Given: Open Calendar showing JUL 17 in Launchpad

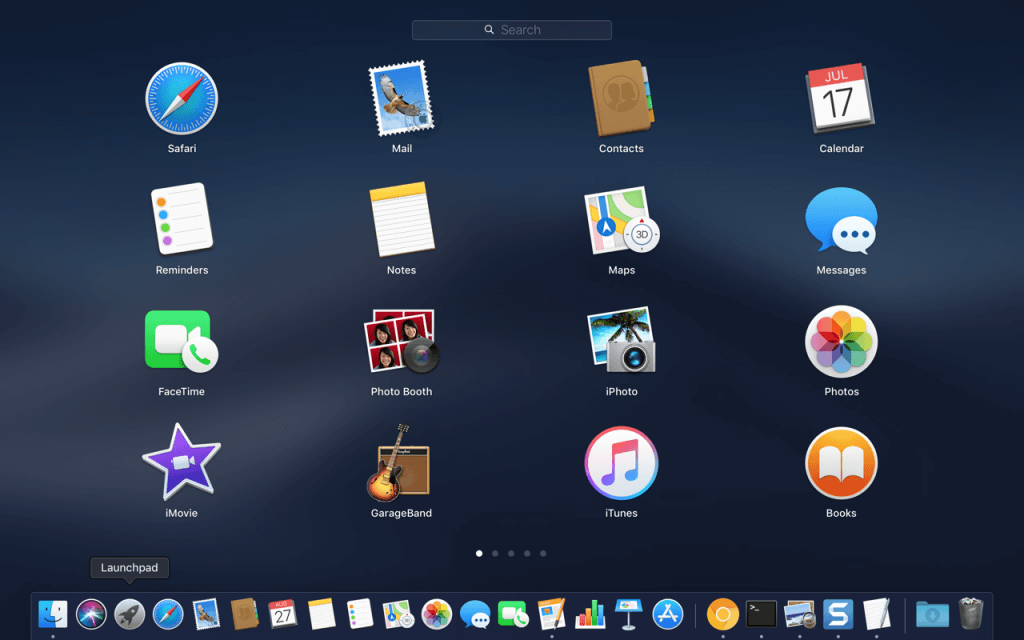Looking at the screenshot, I should pyautogui.click(x=841, y=99).
